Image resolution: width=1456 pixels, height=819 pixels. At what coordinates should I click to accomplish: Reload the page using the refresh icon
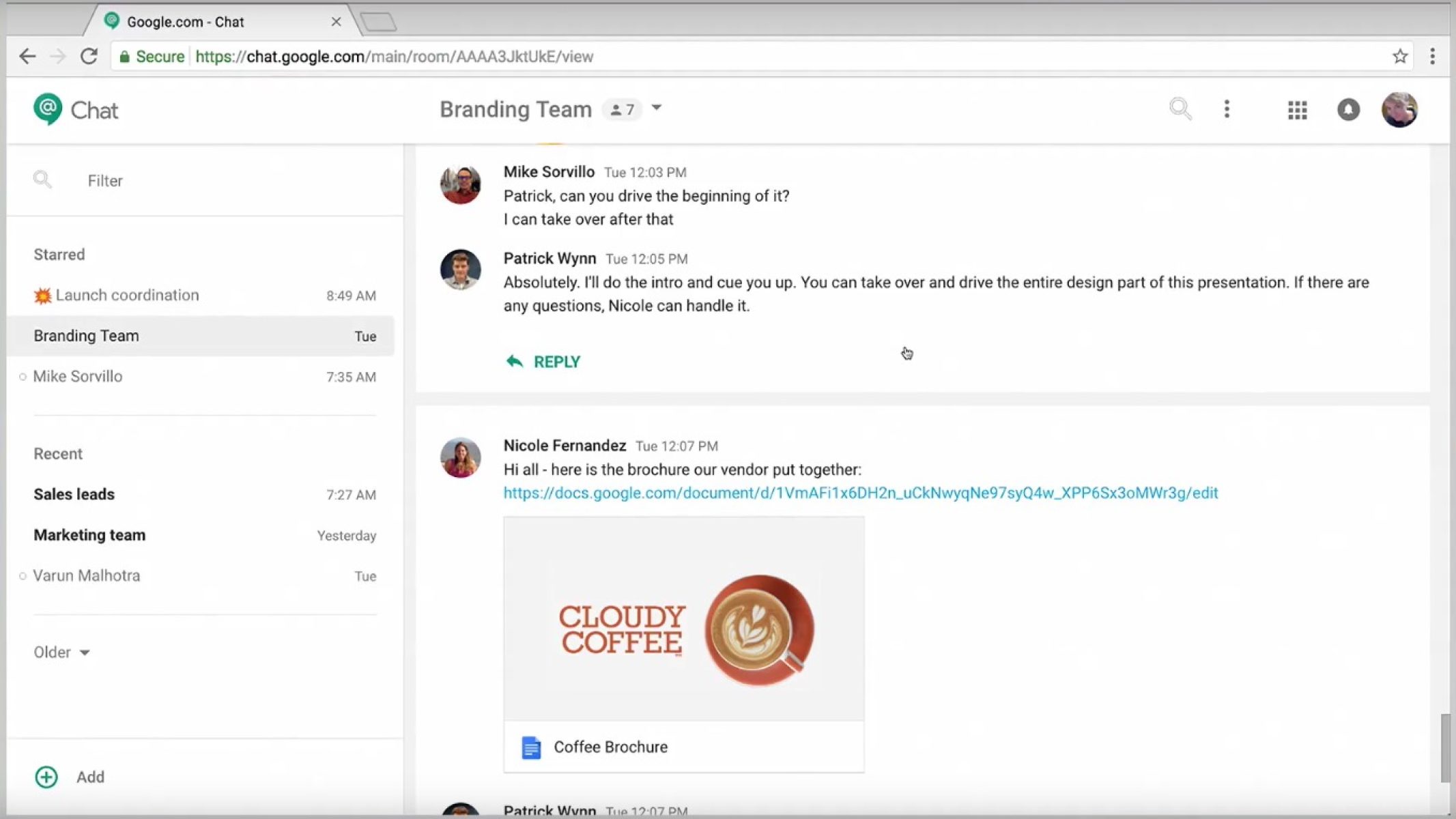point(89,57)
